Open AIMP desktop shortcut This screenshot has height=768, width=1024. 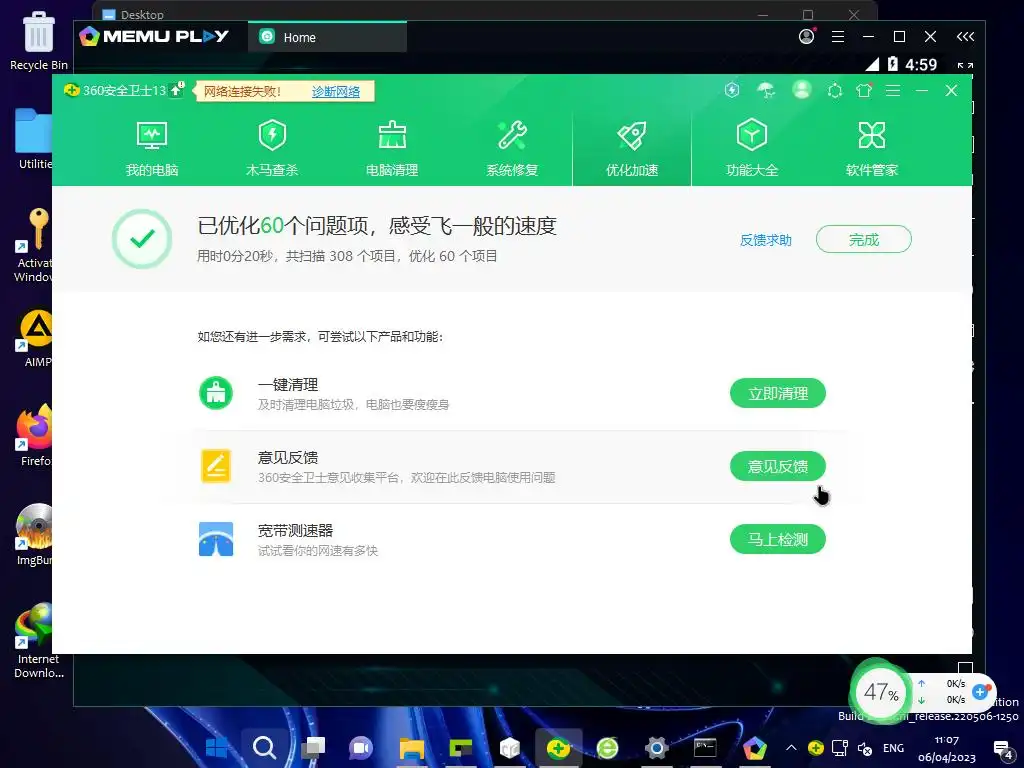pos(36,338)
